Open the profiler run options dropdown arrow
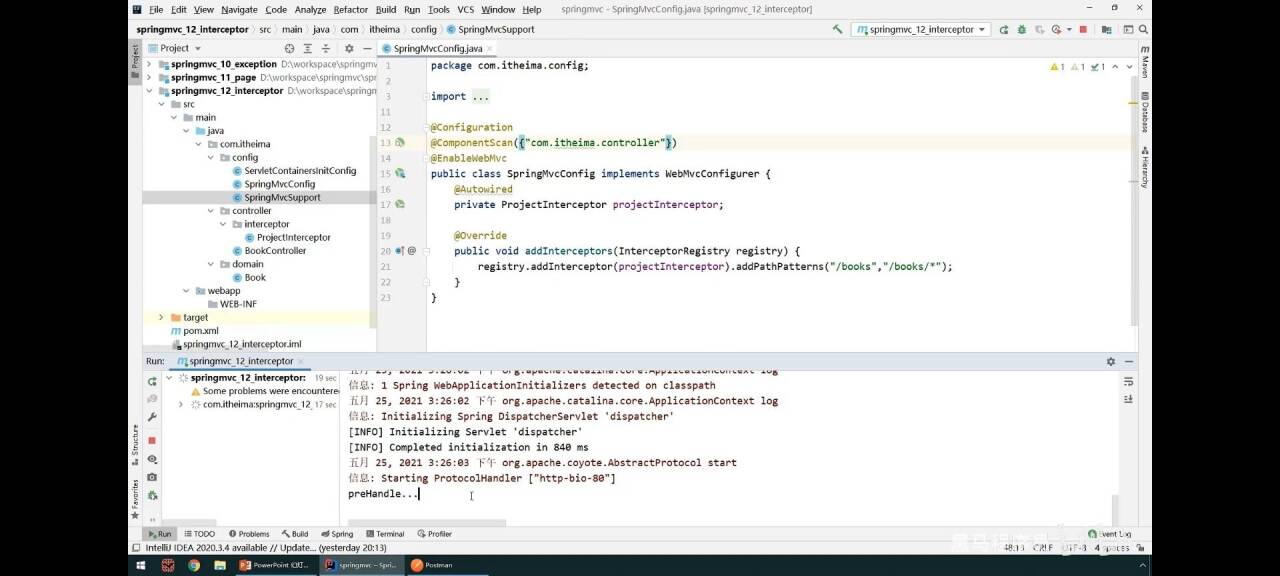 click(1069, 30)
